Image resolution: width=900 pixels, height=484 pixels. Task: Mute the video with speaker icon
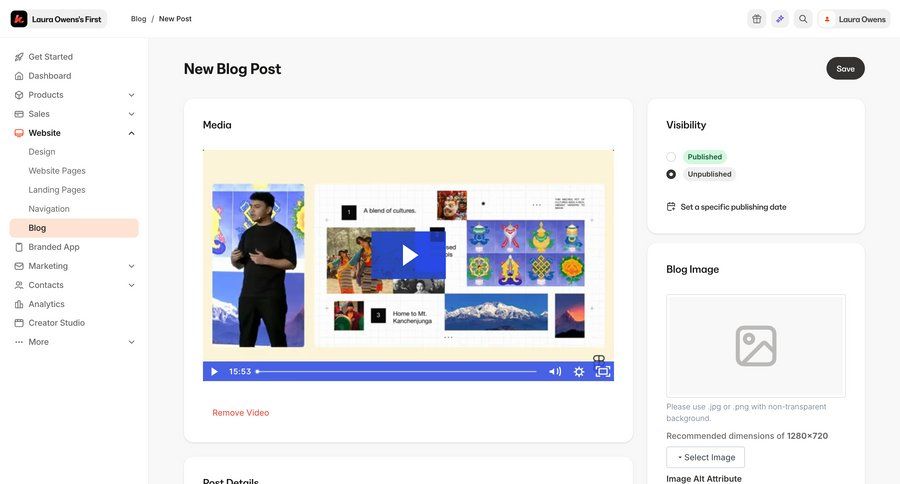[x=555, y=371]
